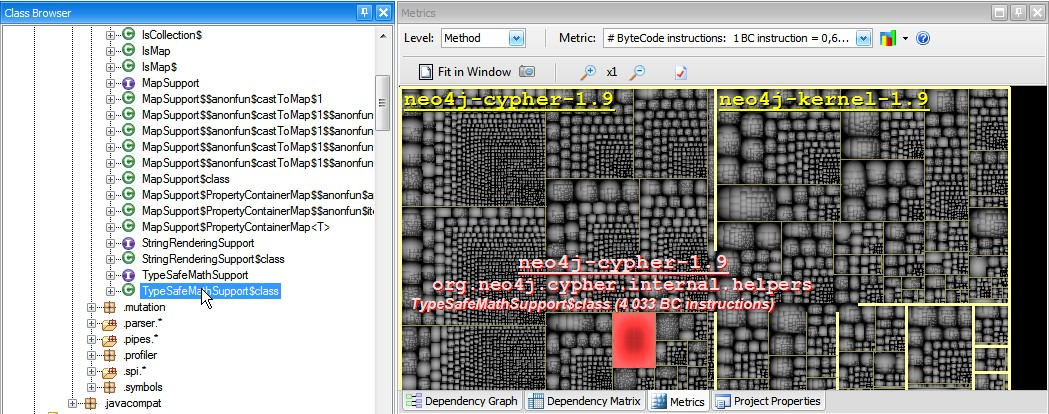Close the Class Browser panel
Screen dimensions: 1049x414
tap(383, 12)
